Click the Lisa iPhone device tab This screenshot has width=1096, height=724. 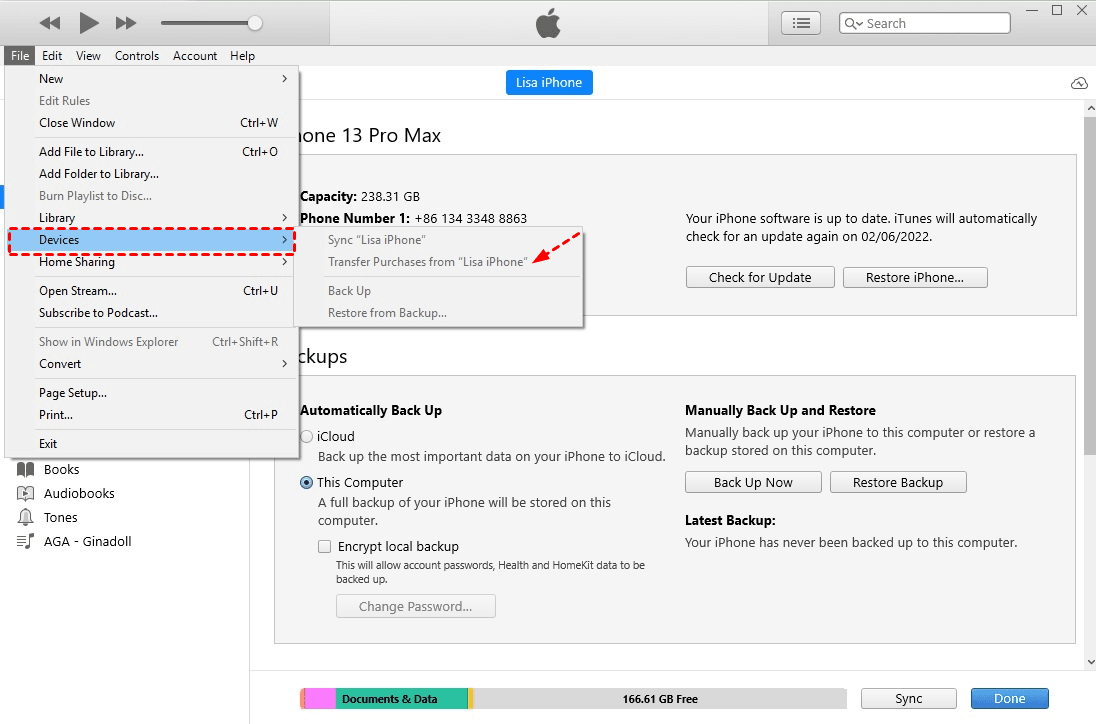click(549, 82)
